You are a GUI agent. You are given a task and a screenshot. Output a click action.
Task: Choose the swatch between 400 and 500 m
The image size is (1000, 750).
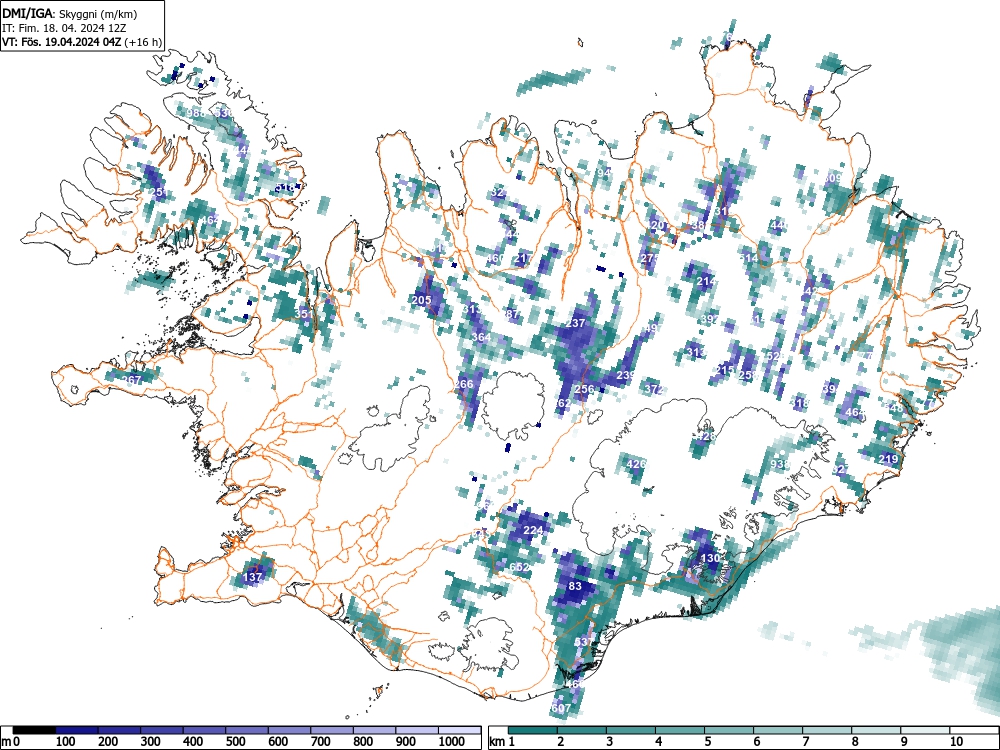[x=204, y=730]
